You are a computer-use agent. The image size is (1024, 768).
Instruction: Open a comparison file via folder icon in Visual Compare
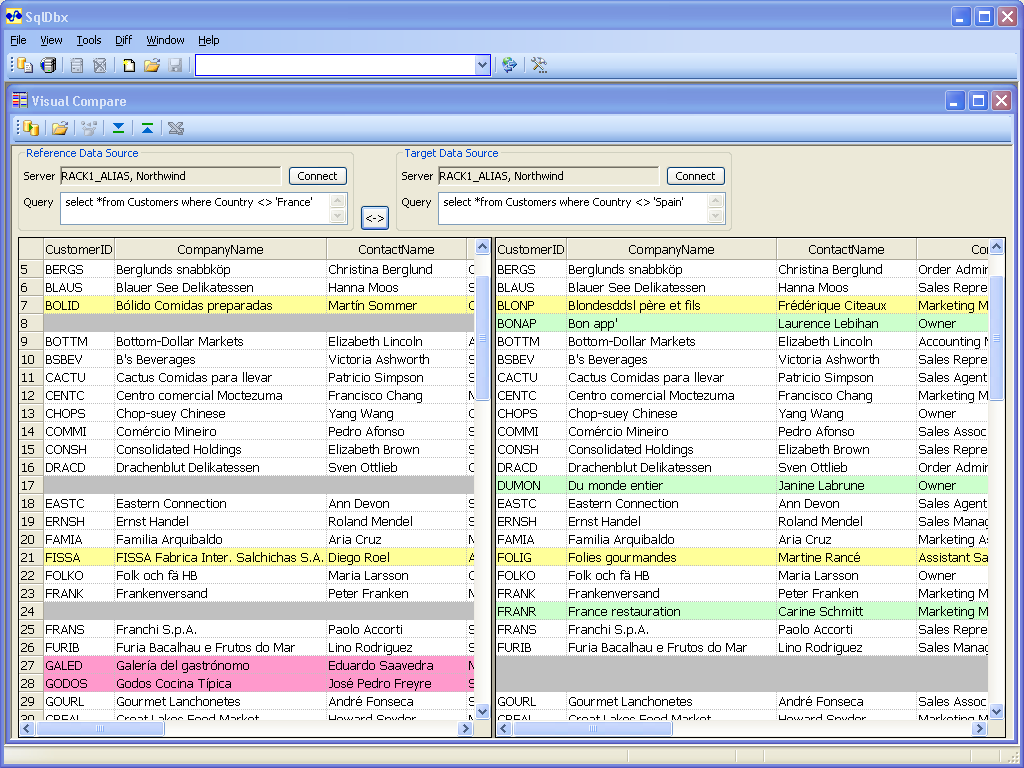[x=60, y=128]
